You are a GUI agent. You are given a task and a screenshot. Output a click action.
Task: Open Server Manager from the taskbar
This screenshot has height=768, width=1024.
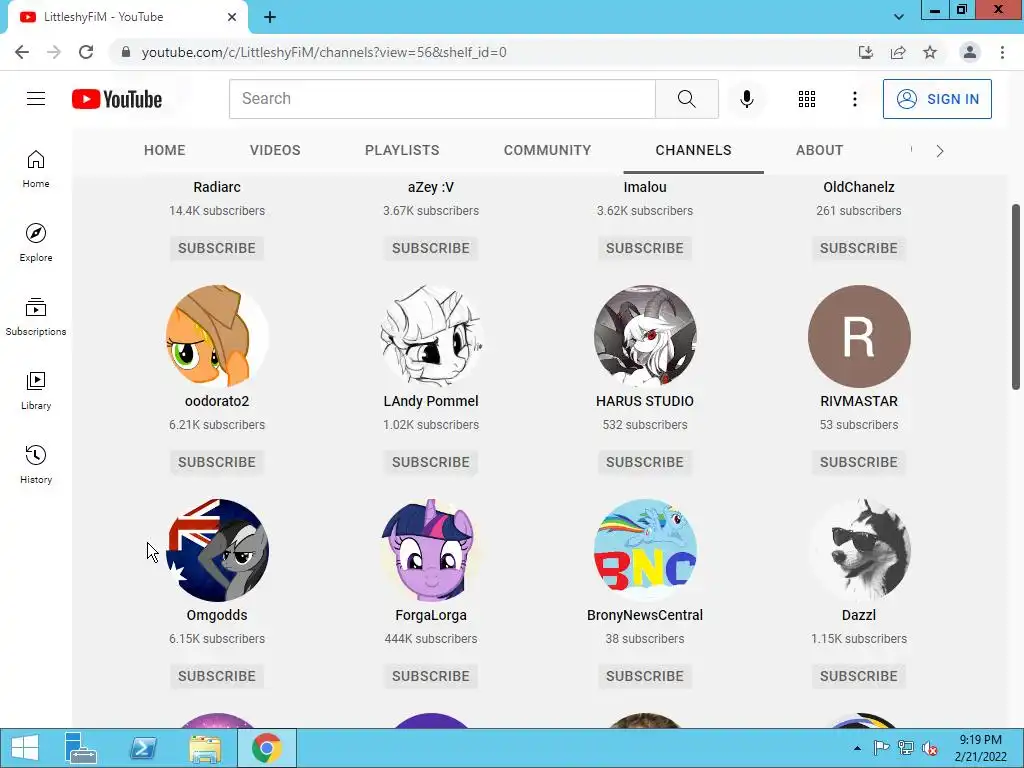(81, 748)
